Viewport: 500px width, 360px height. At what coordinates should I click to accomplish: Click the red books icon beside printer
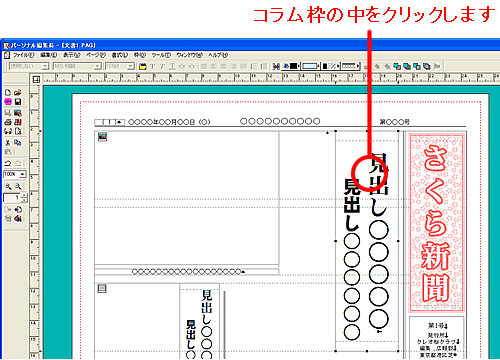tap(18, 122)
